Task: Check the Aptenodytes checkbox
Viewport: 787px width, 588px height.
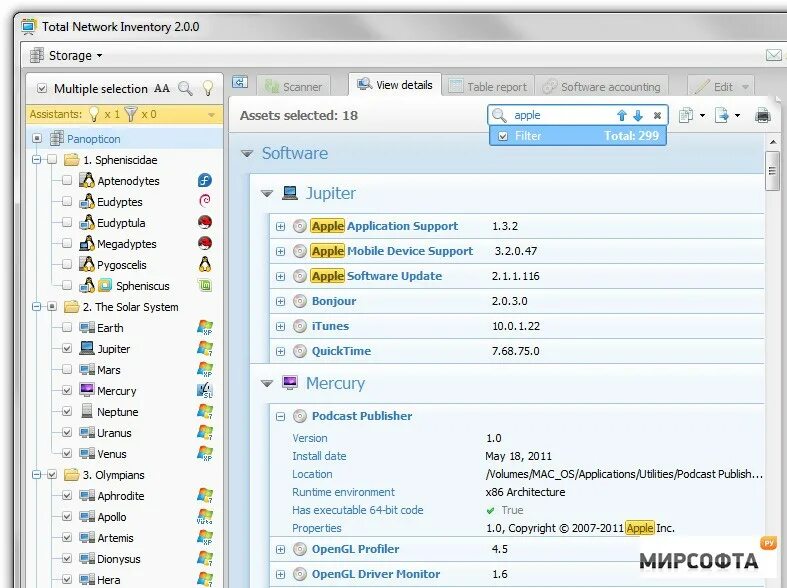Action: click(x=67, y=180)
